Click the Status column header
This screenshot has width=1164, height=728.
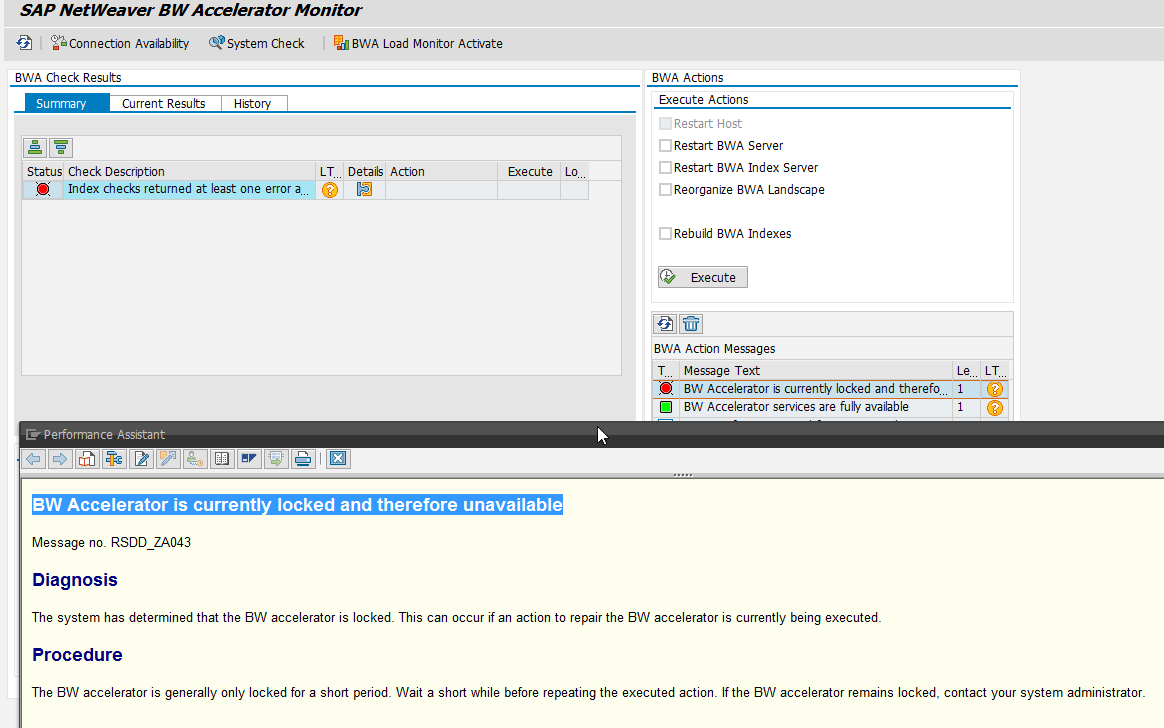point(45,171)
